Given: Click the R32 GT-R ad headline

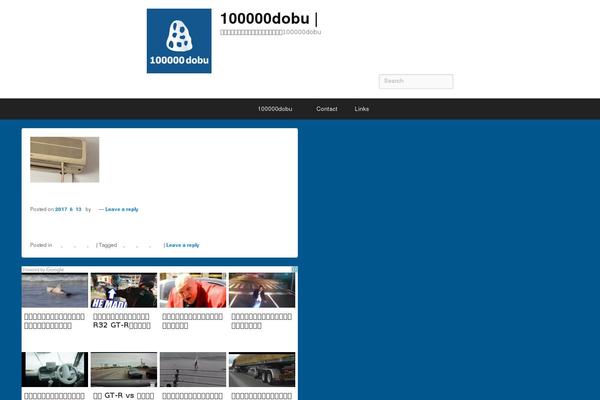Looking at the screenshot, I should [122, 325].
